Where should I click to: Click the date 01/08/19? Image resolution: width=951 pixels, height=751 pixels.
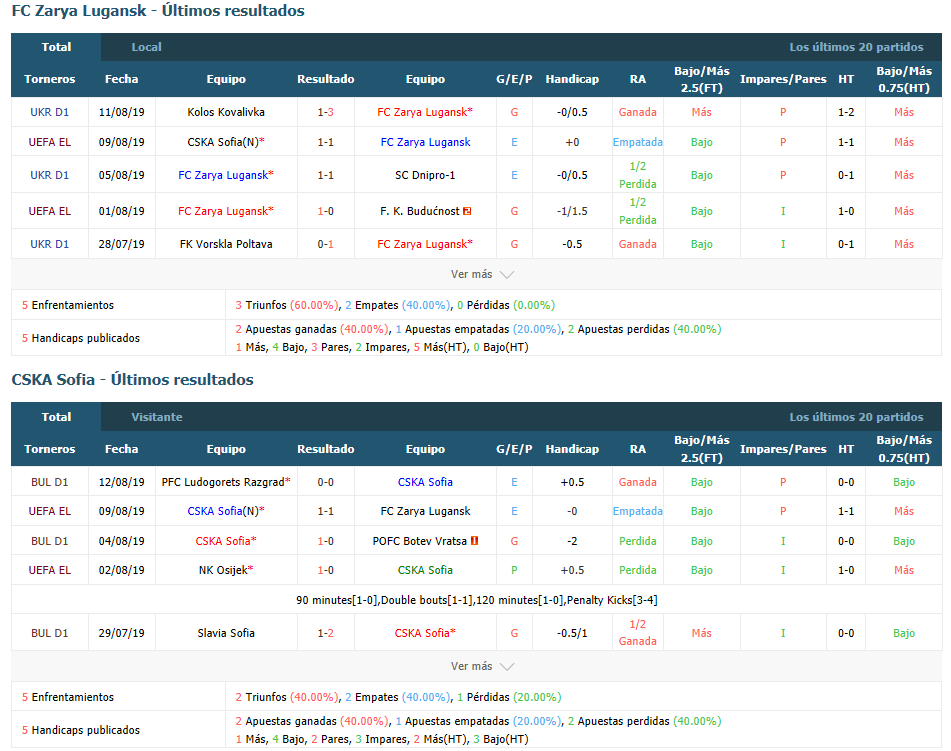point(121,211)
